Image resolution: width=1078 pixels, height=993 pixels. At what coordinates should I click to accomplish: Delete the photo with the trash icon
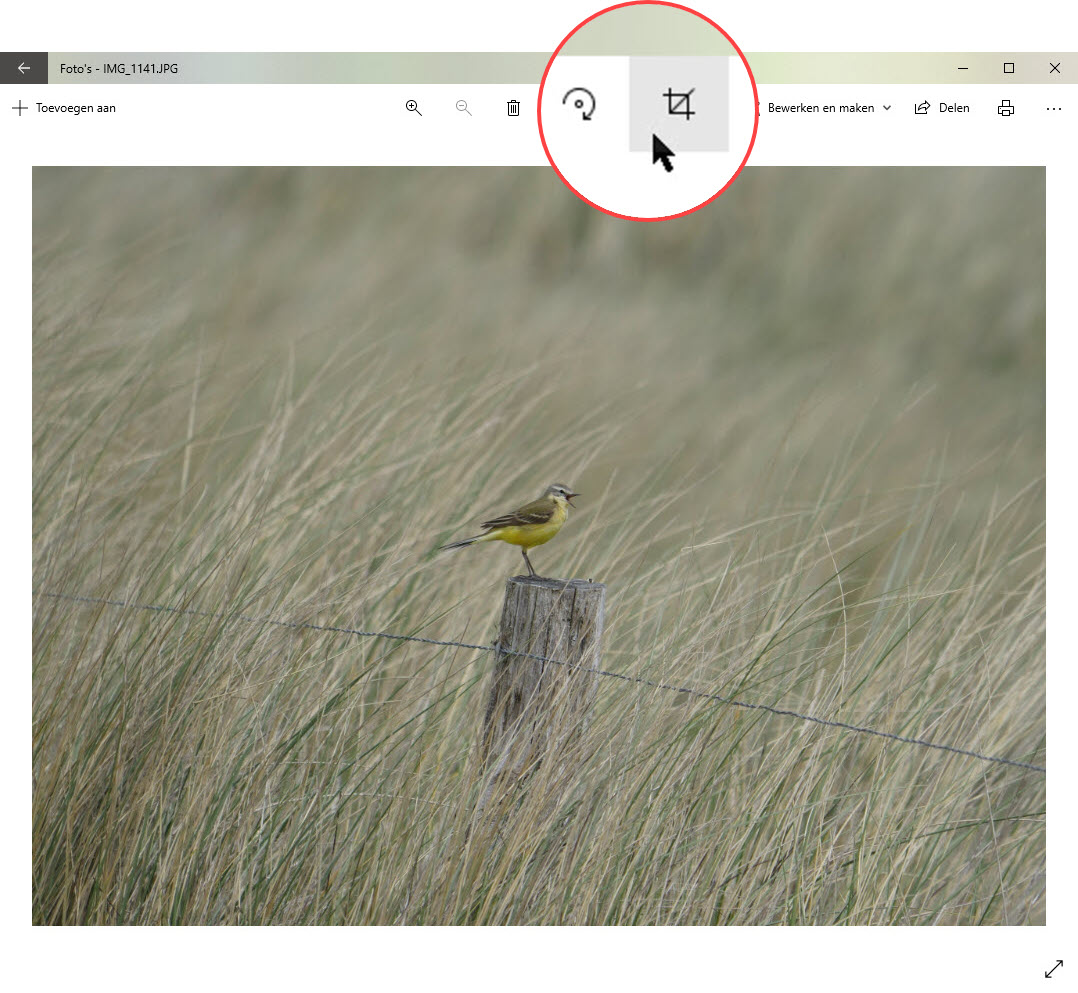[x=514, y=108]
